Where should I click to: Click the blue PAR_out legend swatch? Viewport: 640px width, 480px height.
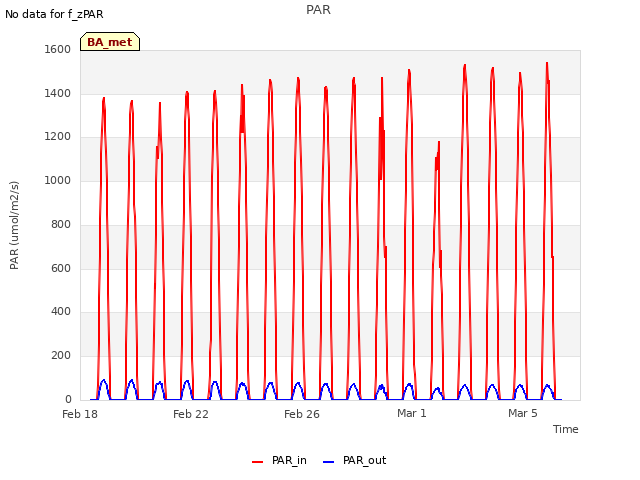329,462
